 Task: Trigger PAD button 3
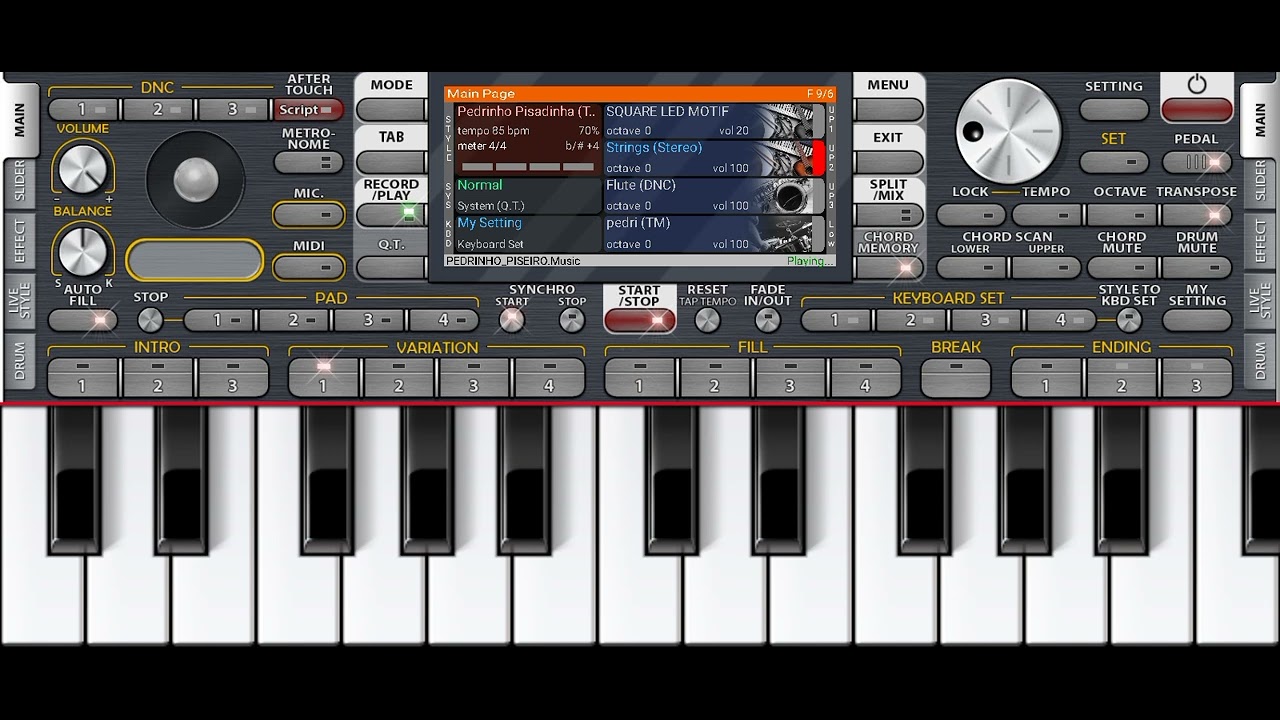pos(369,320)
